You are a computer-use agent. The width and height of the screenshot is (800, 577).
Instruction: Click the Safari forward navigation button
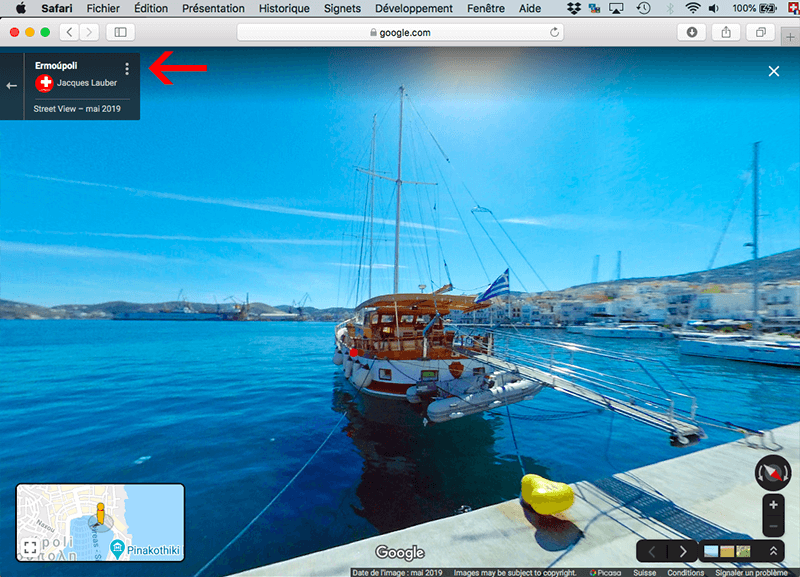coord(89,32)
